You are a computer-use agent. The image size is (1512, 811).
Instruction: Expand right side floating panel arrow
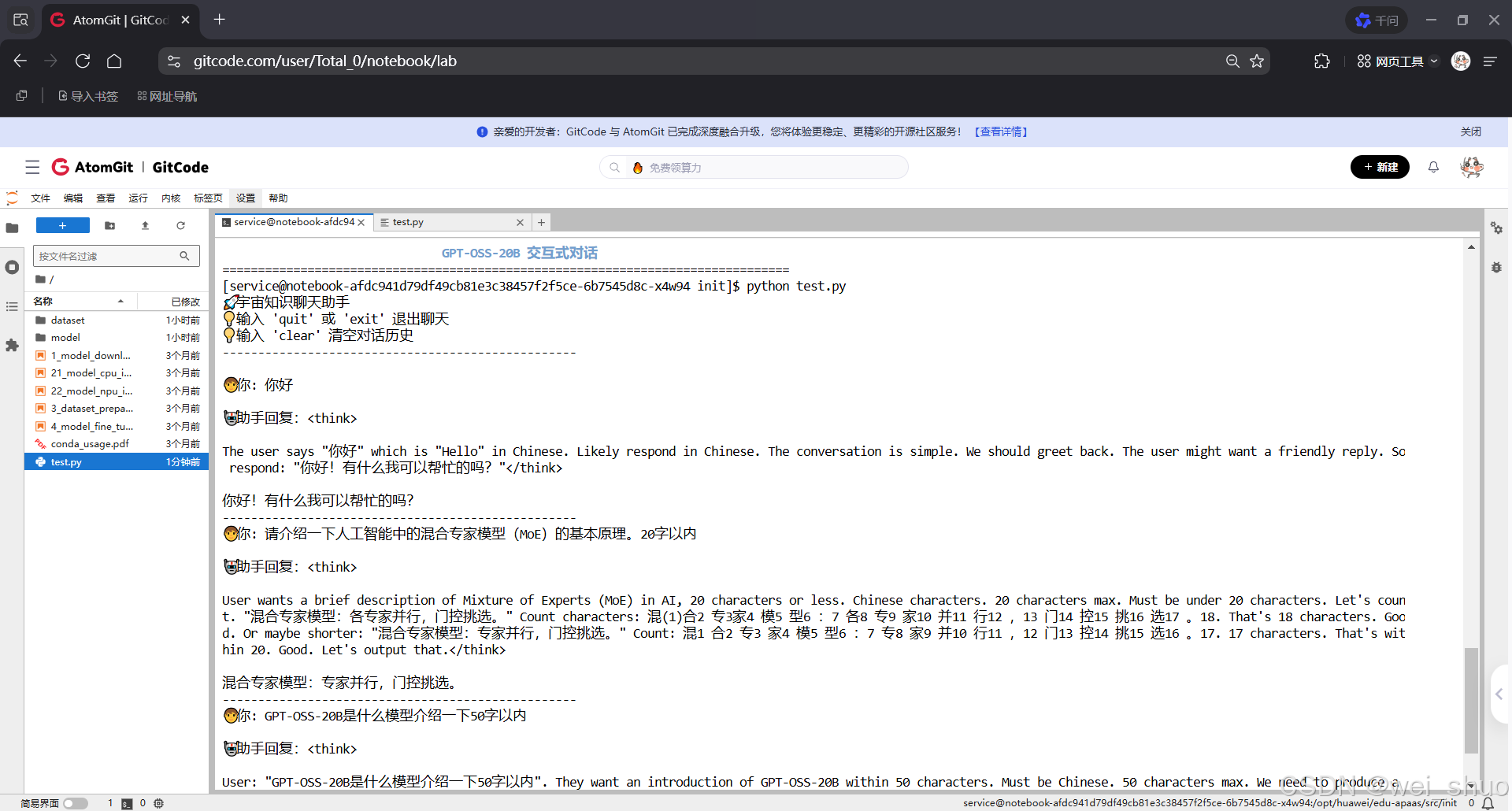coord(1499,694)
